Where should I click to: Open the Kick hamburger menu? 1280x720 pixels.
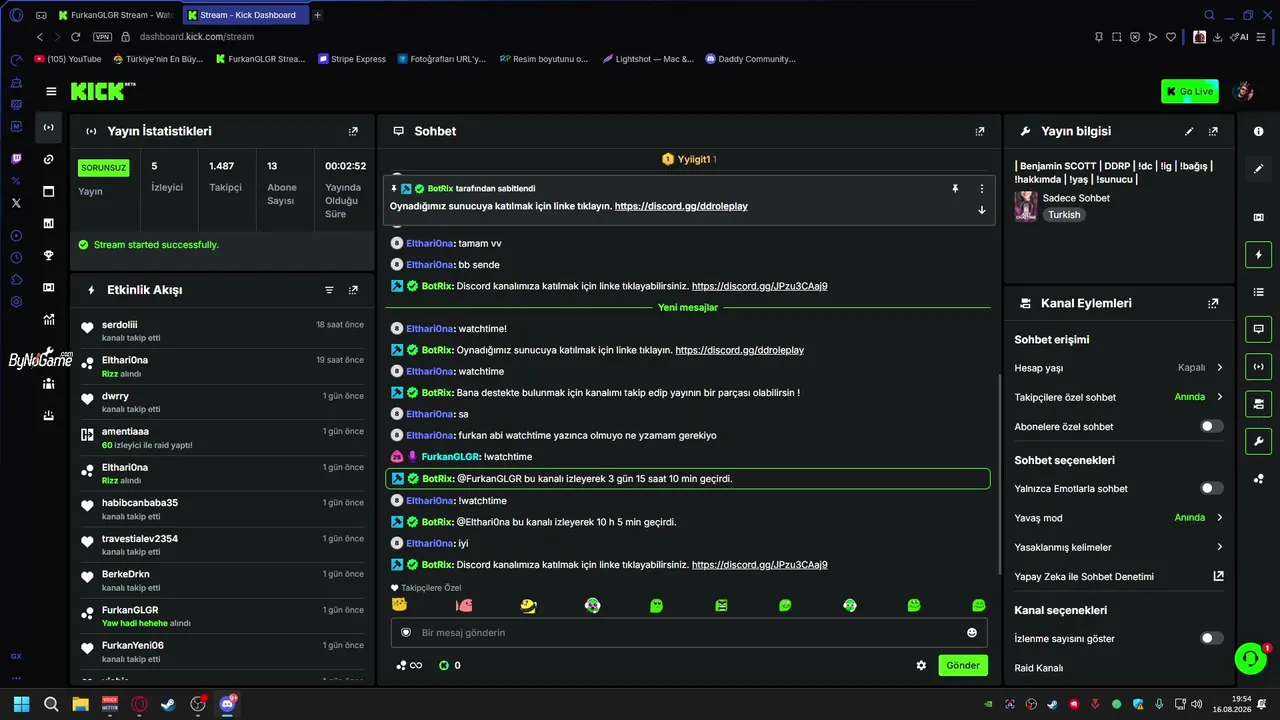(x=51, y=91)
